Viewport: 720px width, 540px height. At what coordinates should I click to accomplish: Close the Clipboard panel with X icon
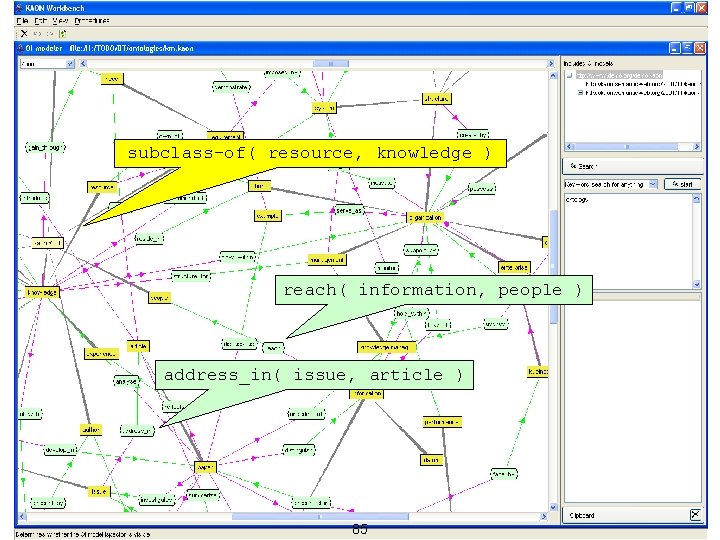click(x=695, y=515)
